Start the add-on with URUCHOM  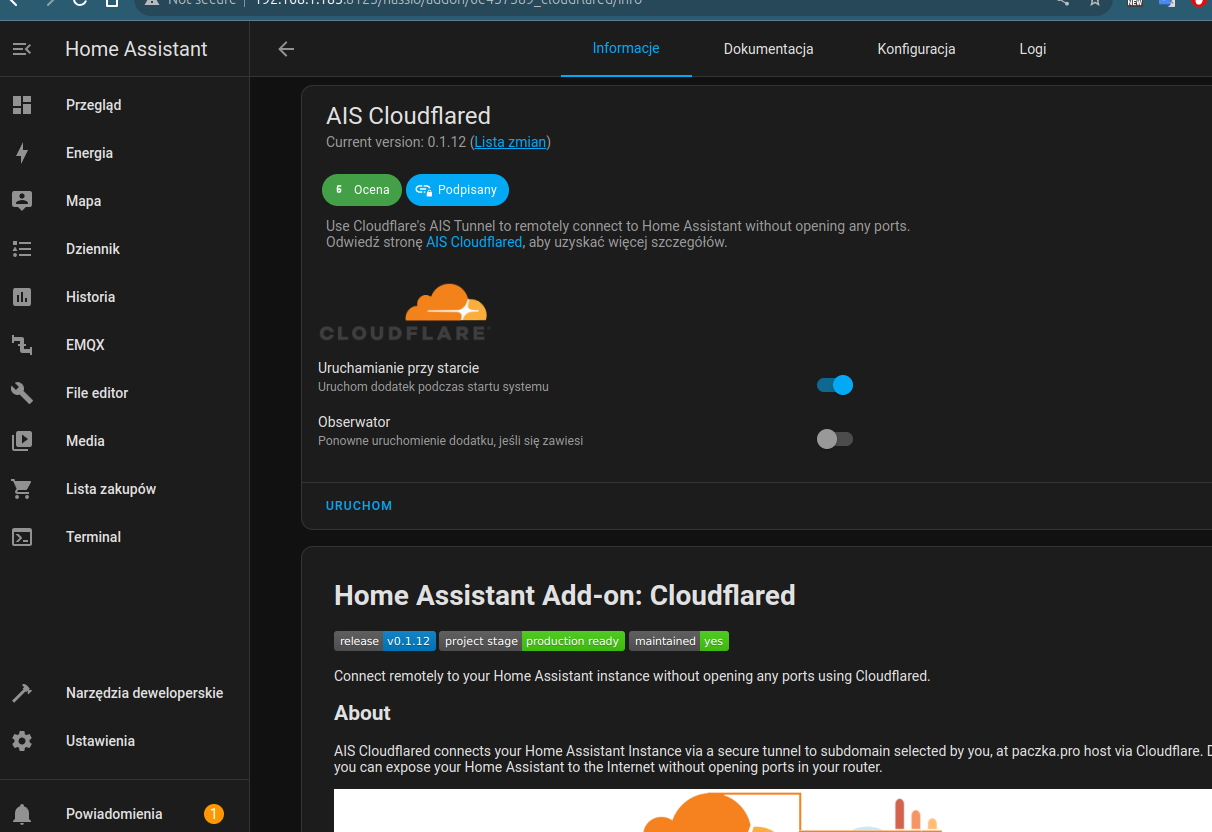[x=359, y=506]
